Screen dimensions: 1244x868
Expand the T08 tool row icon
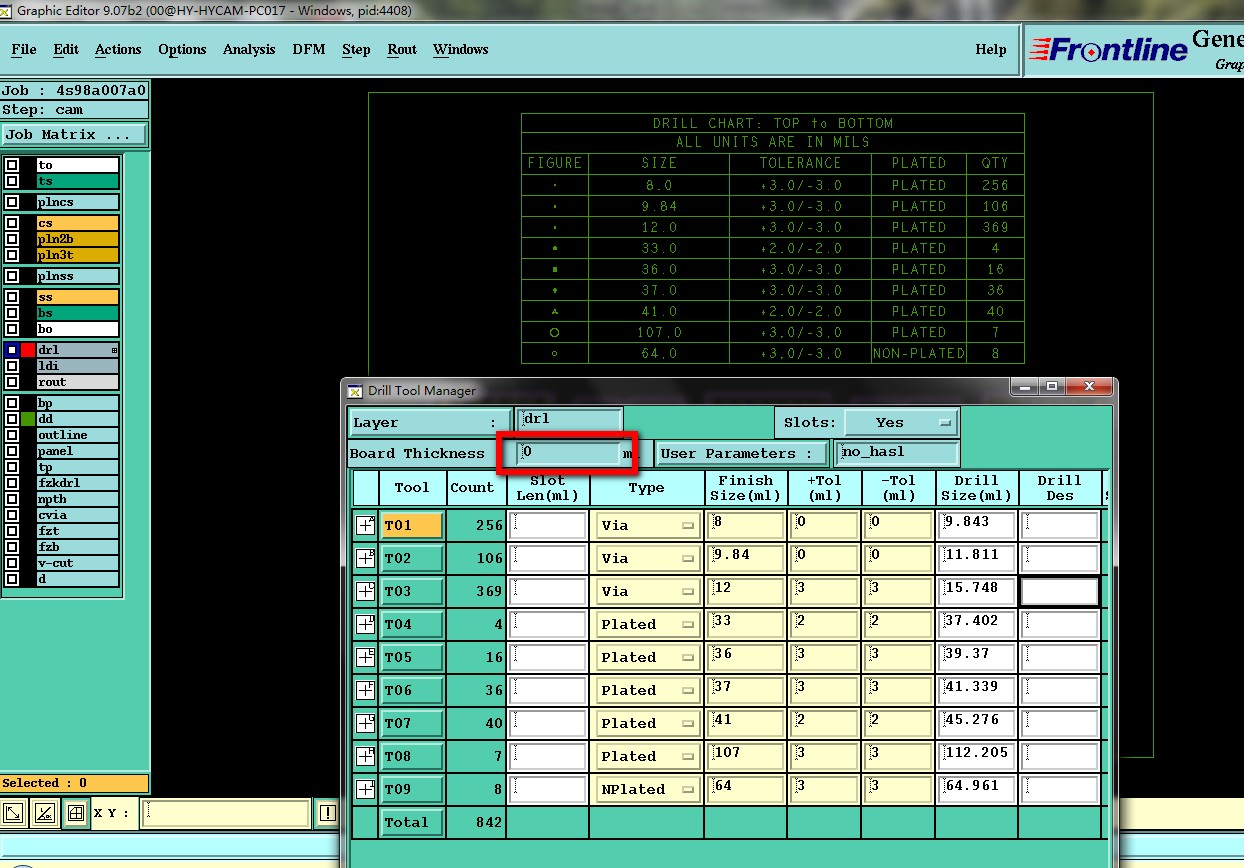tap(366, 756)
